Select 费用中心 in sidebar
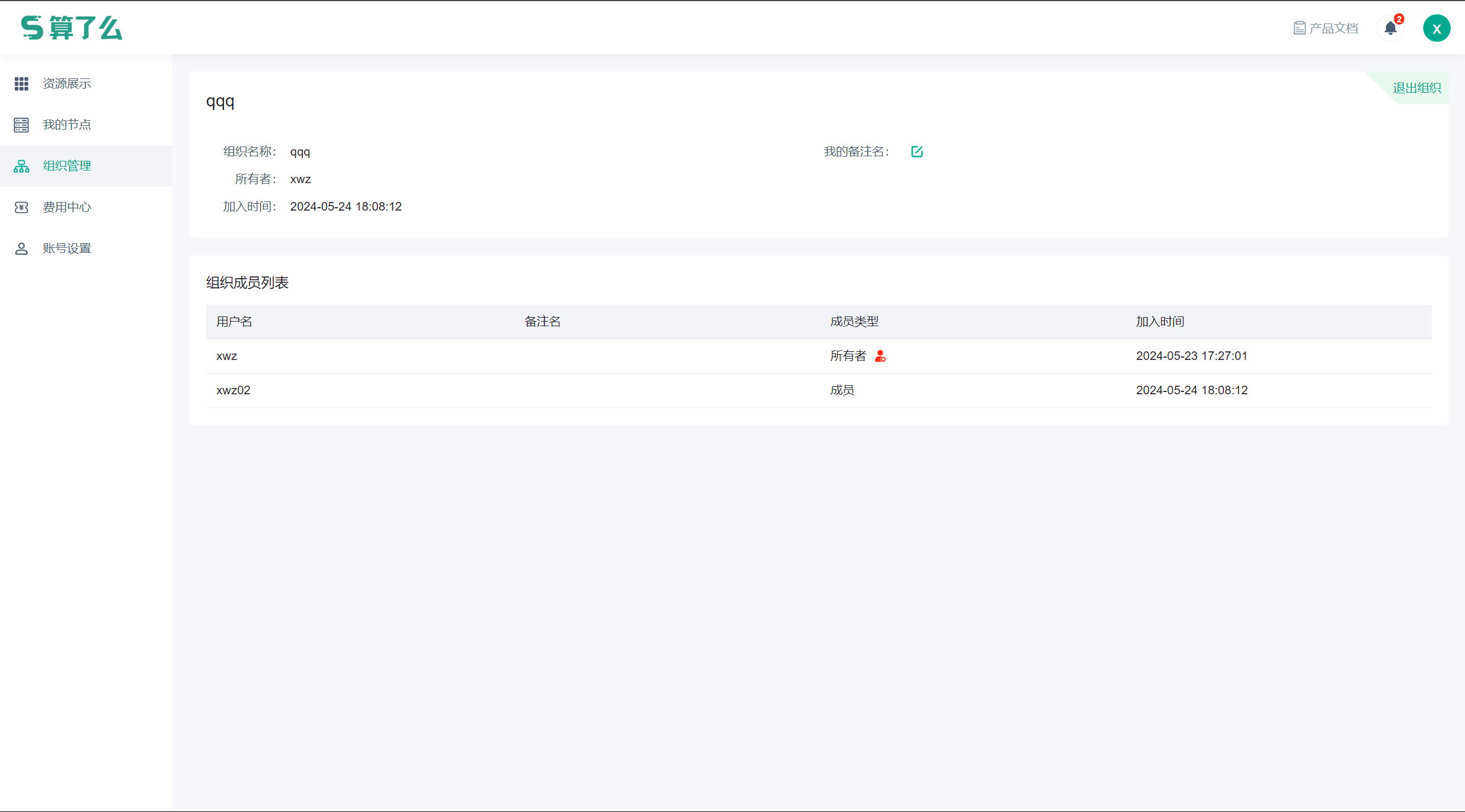Screen dimensions: 1465x812 coord(67,207)
